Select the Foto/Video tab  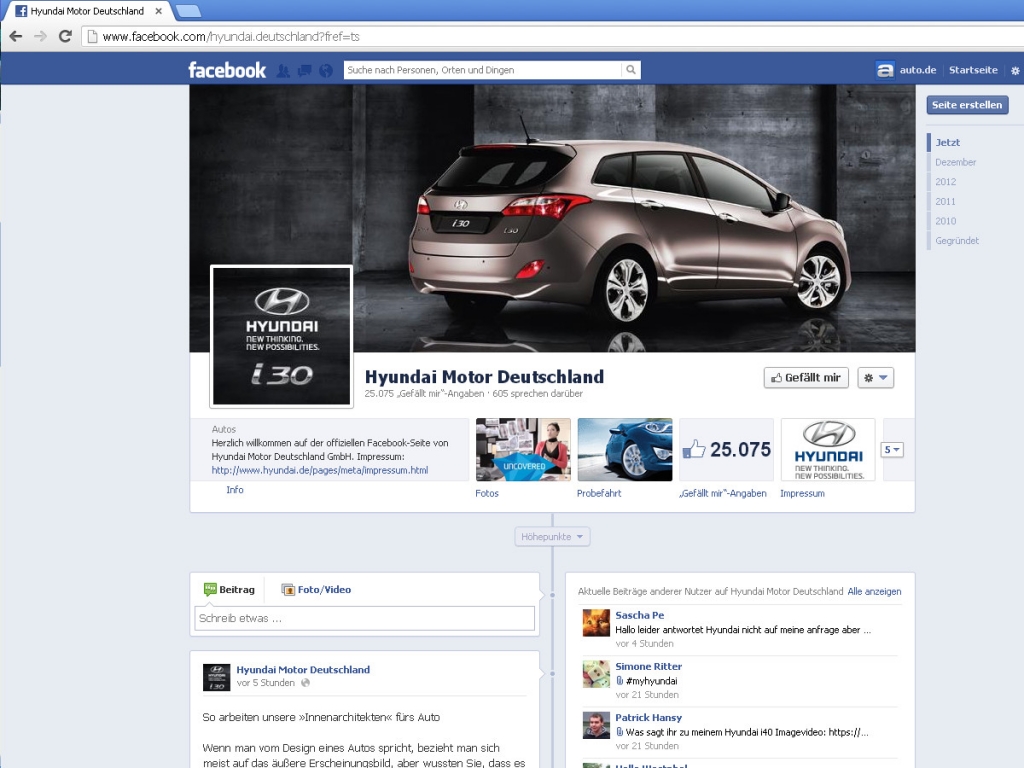(316, 590)
